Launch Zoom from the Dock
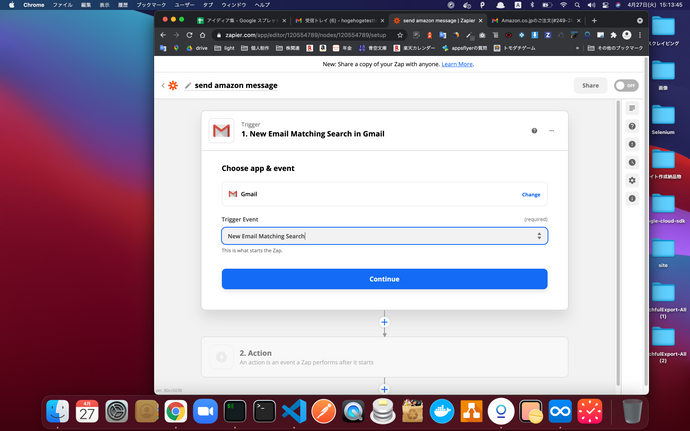 [x=205, y=412]
